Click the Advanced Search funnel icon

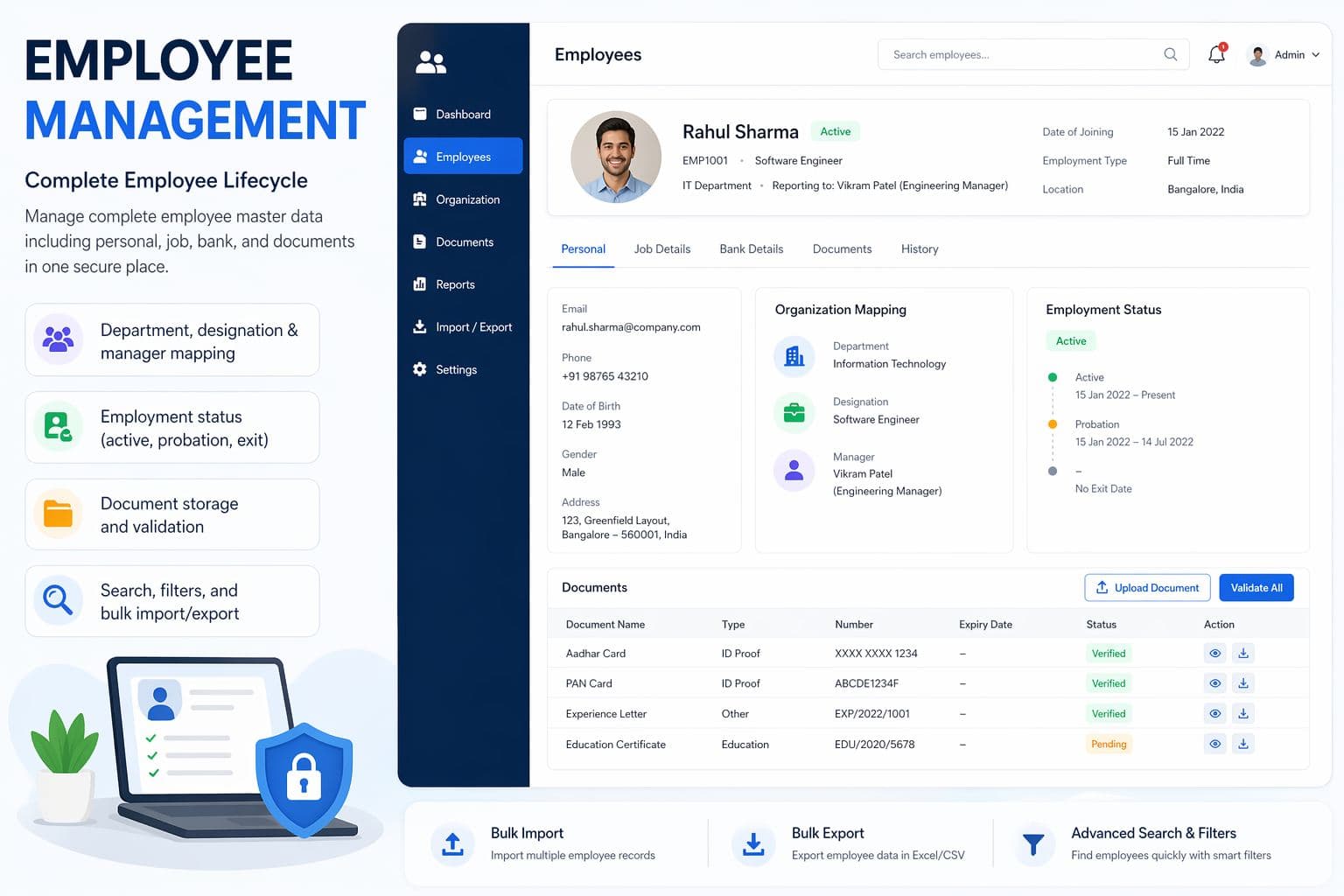pos(1033,844)
